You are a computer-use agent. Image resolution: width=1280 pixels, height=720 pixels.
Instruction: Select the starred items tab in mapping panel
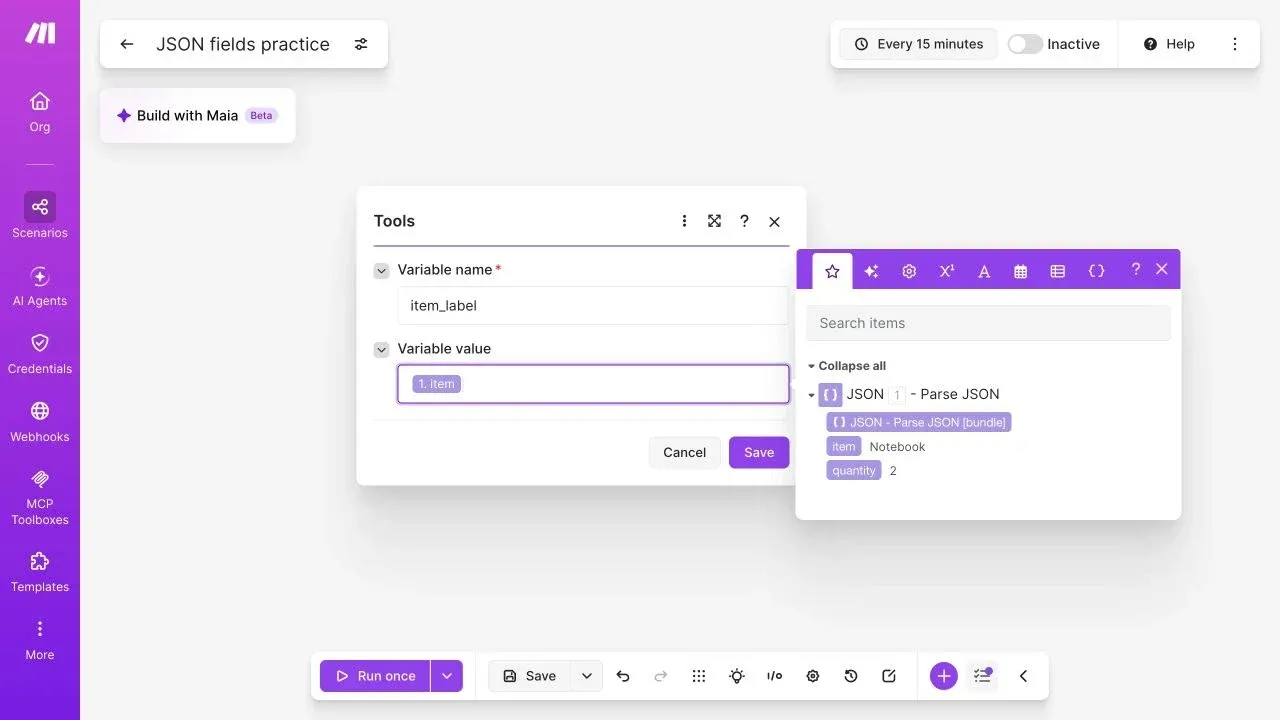point(832,271)
